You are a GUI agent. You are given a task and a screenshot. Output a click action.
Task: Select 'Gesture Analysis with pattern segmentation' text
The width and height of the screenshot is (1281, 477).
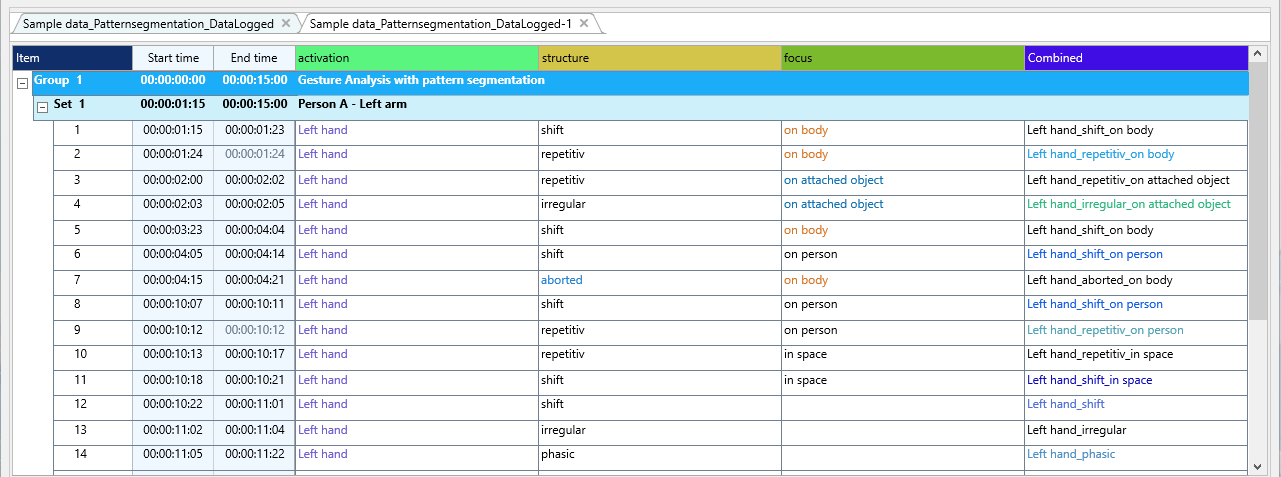coord(421,80)
